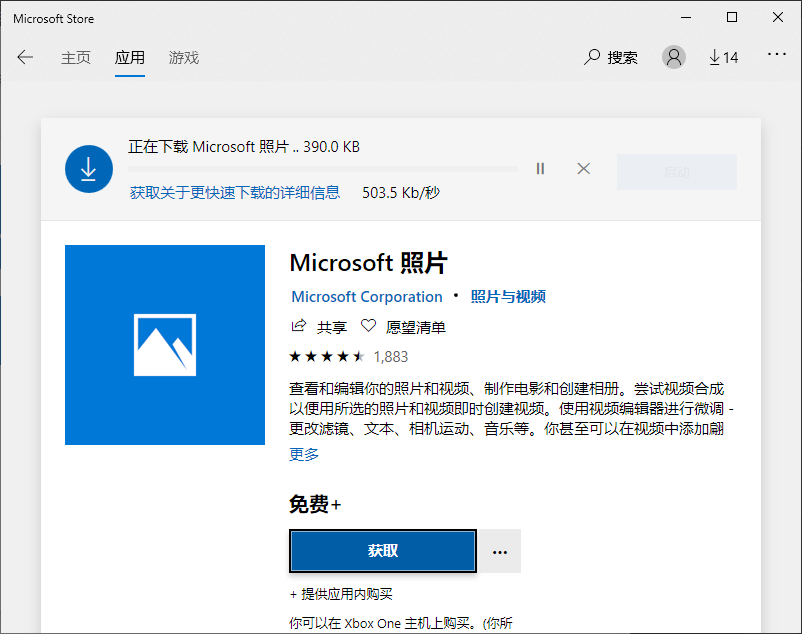Viewport: 802px width, 634px height.
Task: Open the faster download info link
Action: tap(235, 193)
